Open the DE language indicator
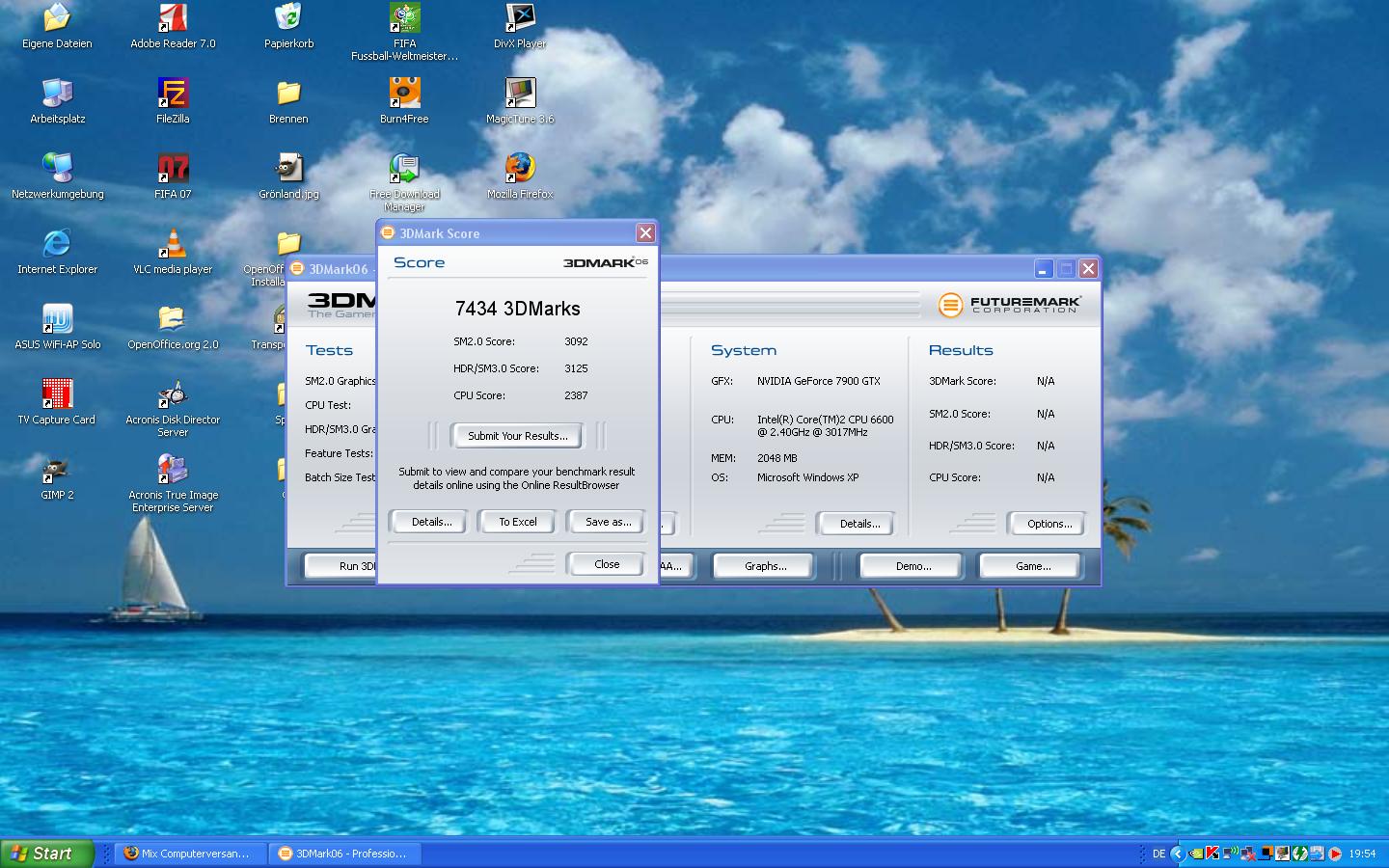Viewport: 1389px width, 868px height. pos(1158,854)
